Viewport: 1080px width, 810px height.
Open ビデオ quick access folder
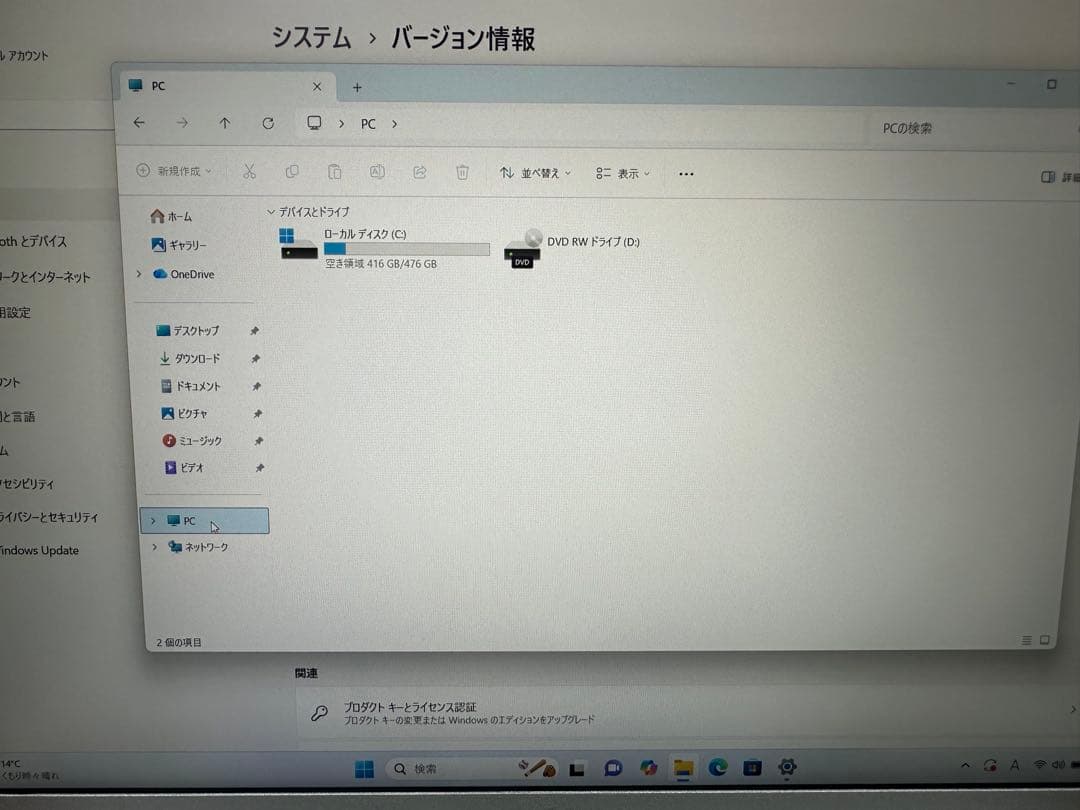tap(184, 468)
